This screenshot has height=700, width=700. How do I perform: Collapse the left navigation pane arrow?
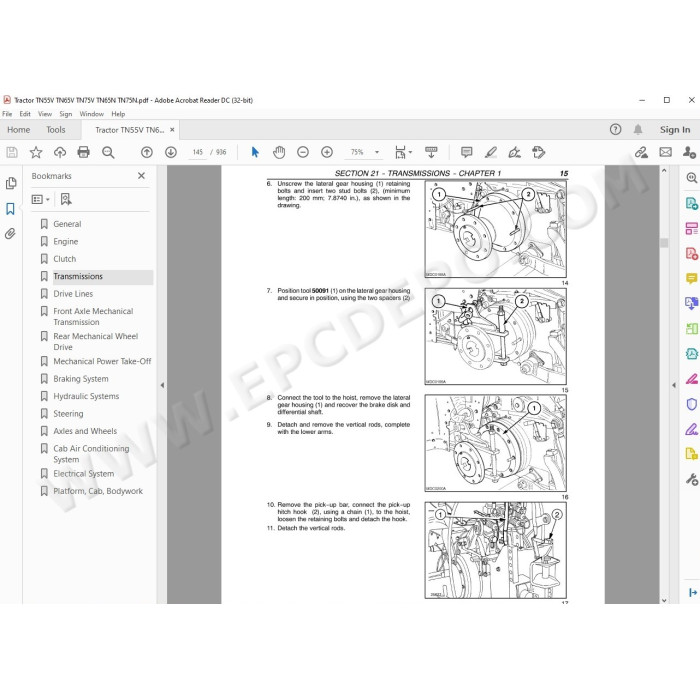[162, 385]
